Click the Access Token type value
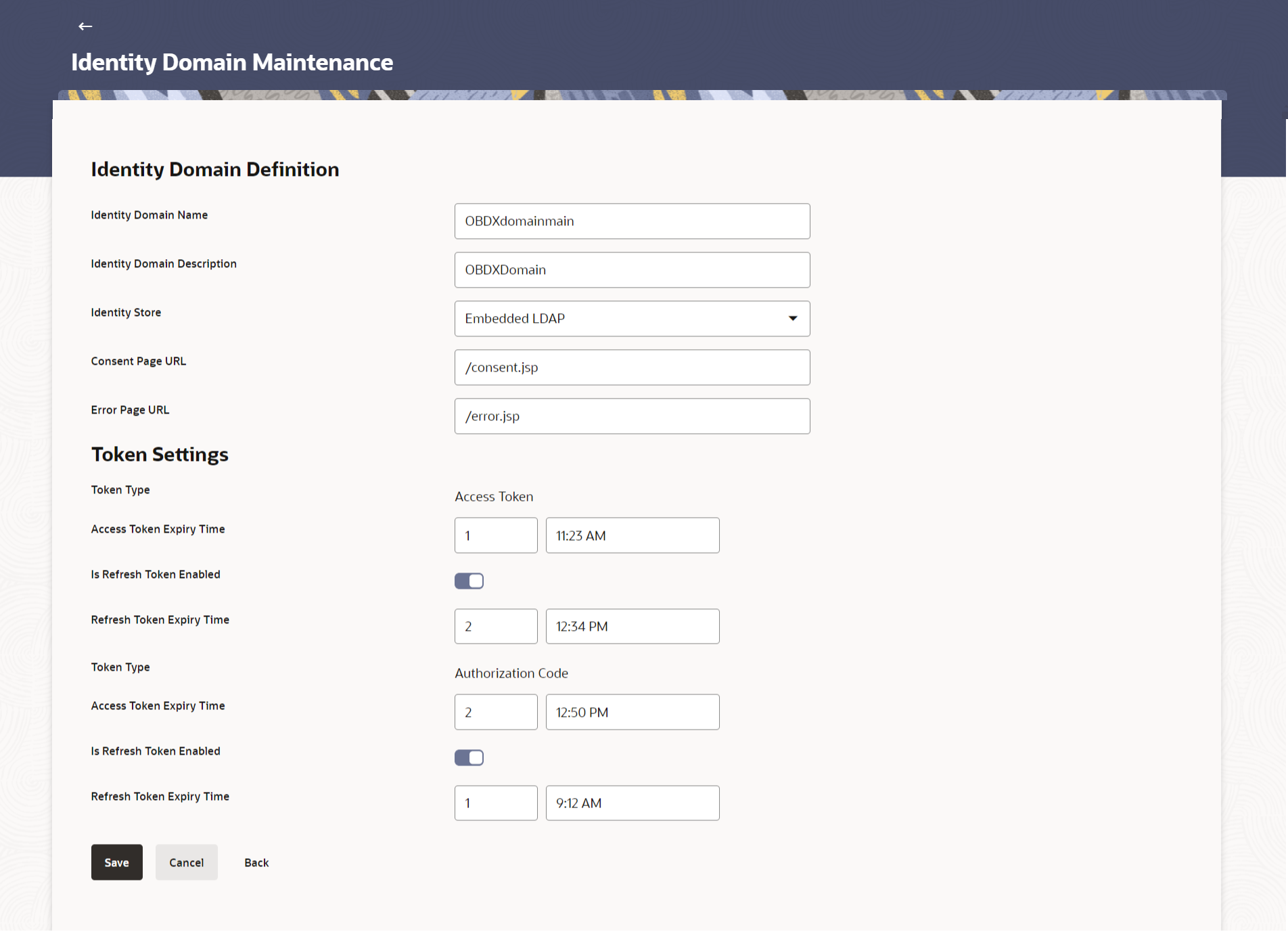The width and height of the screenshot is (1288, 934). coord(494,497)
